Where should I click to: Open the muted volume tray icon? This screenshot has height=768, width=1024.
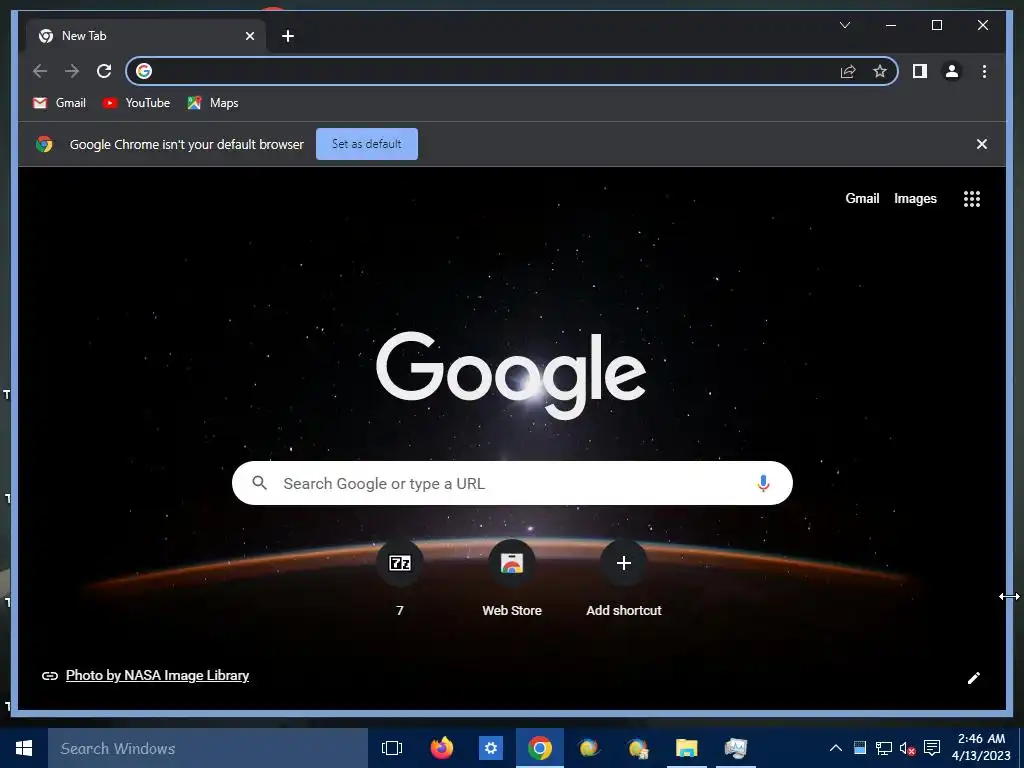click(x=908, y=748)
